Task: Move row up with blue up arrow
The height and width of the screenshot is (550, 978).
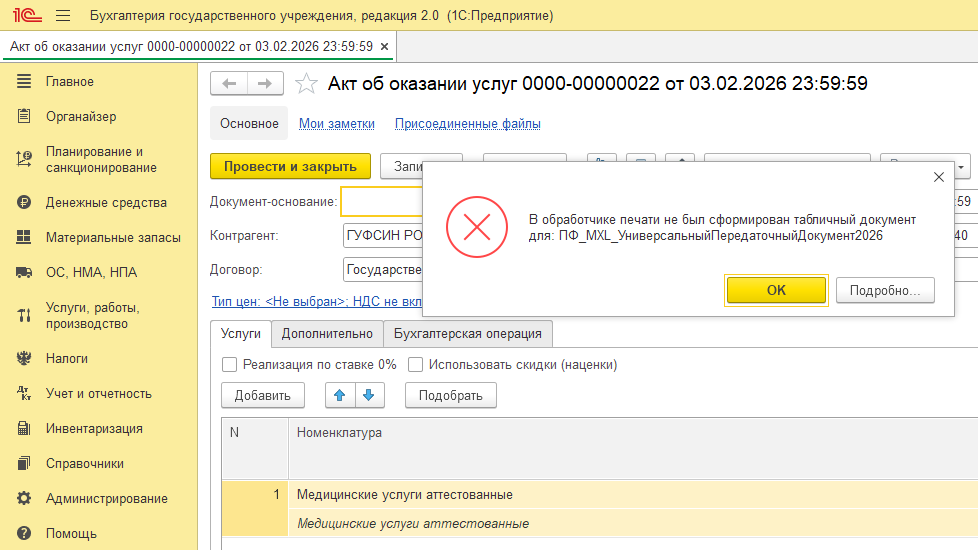Action: [x=340, y=395]
